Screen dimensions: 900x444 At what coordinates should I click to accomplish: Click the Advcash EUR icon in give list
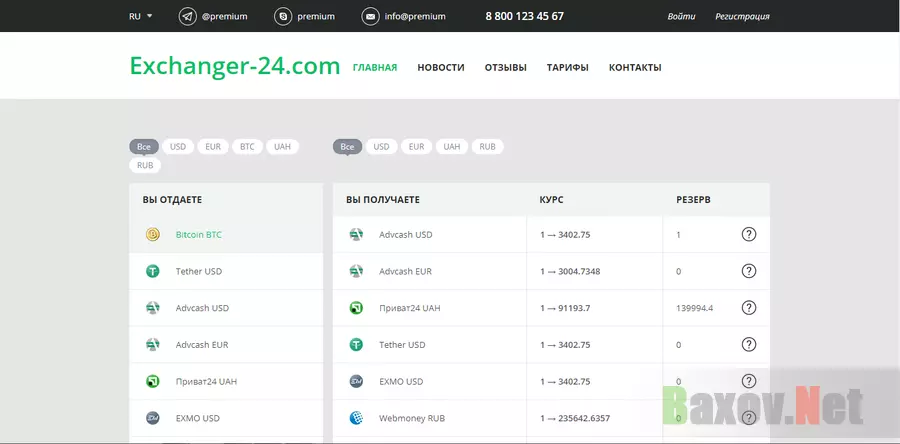[153, 345]
